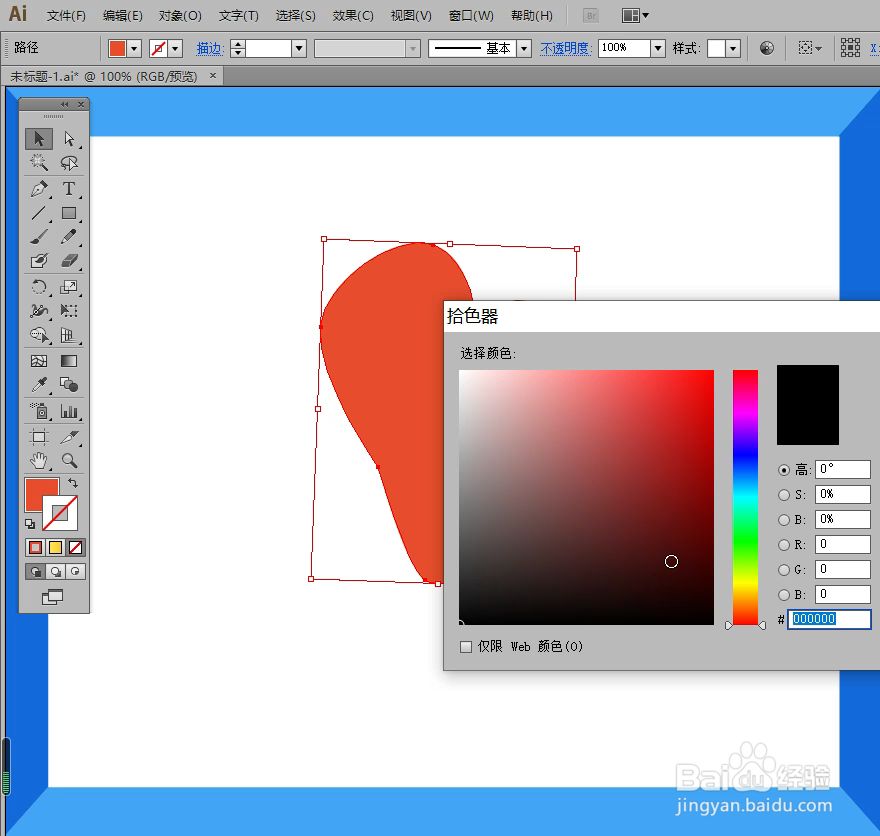Open the fill color dropdown in control bar
Image resolution: width=880 pixels, height=836 pixels.
(x=134, y=49)
